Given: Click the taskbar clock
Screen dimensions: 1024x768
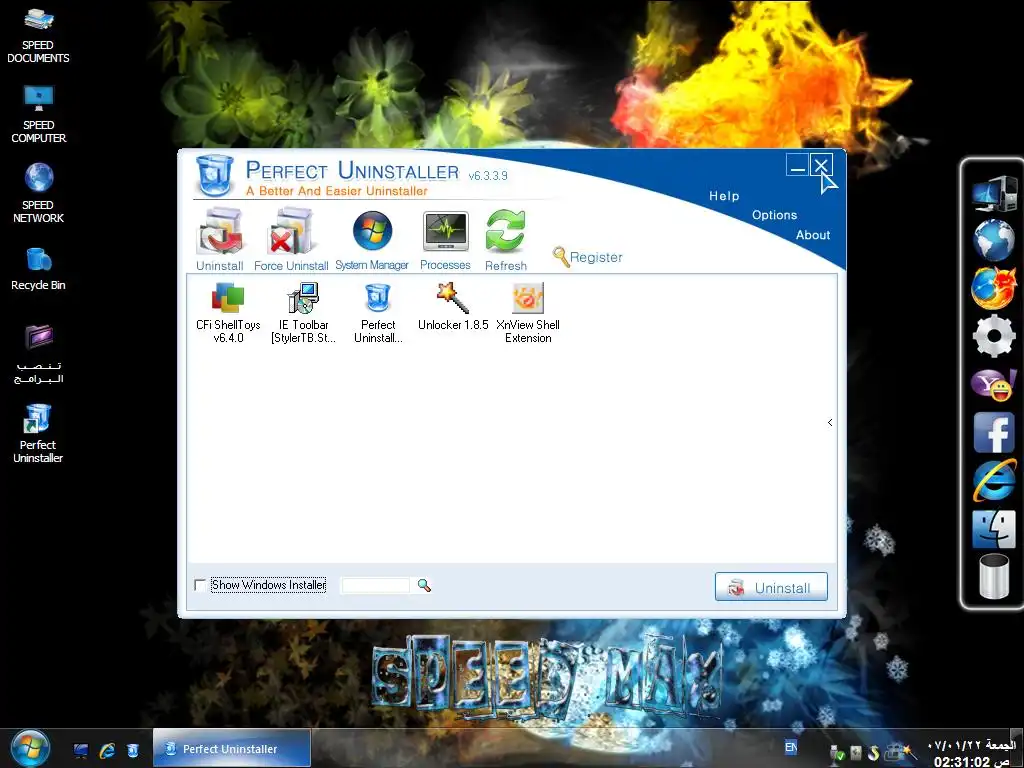Looking at the screenshot, I should 972,753.
